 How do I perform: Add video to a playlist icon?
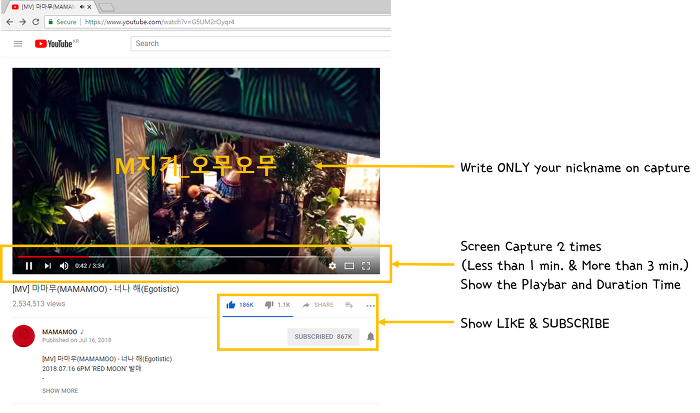pos(349,305)
